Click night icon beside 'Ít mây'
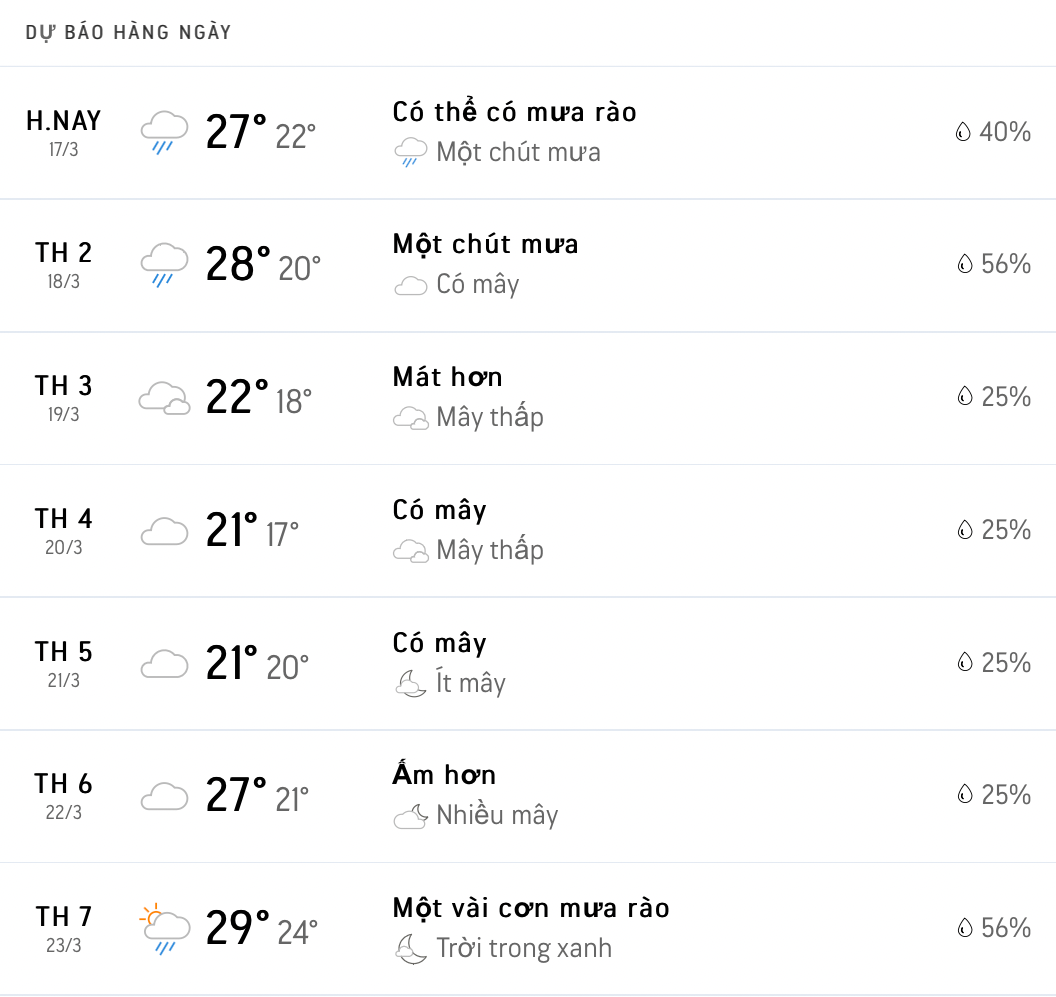 [x=411, y=684]
